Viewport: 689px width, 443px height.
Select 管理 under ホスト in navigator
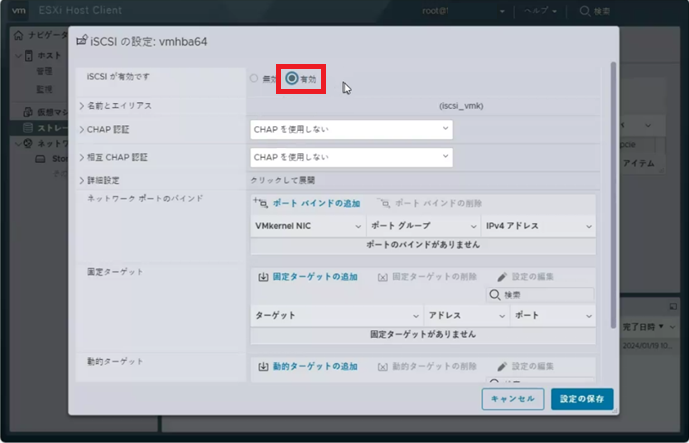[44, 71]
